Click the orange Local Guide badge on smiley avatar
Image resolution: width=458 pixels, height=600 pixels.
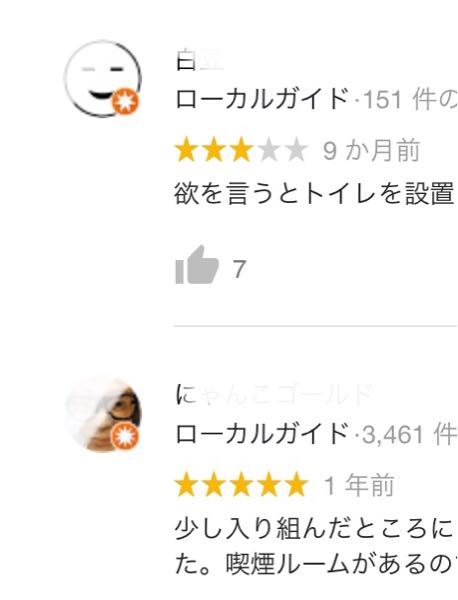[x=124, y=101]
